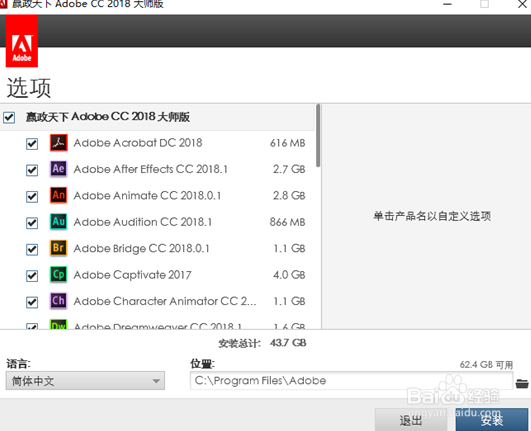Open the browse folder icon beside install path
The image size is (531, 431).
(522, 384)
